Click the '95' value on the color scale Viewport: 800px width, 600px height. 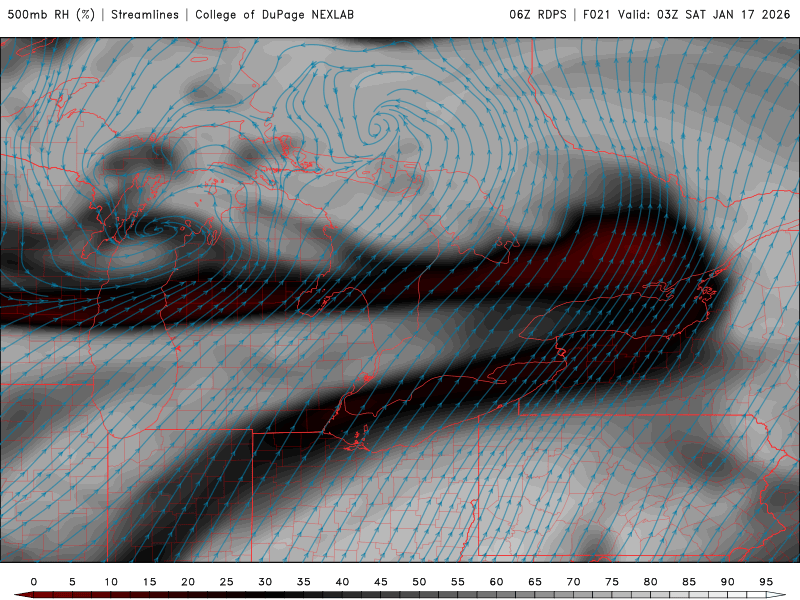click(766, 582)
